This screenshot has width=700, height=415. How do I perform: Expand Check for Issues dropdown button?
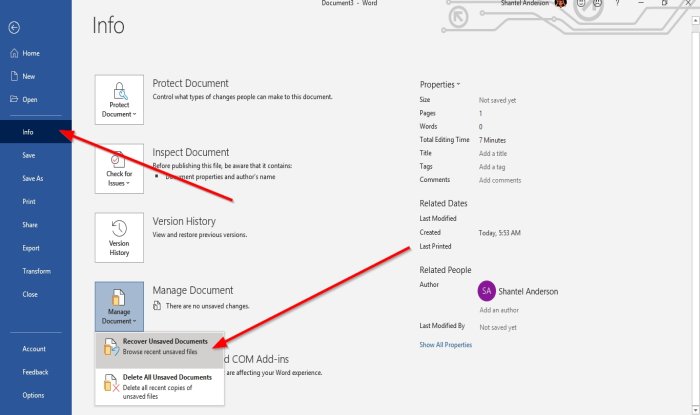(119, 169)
